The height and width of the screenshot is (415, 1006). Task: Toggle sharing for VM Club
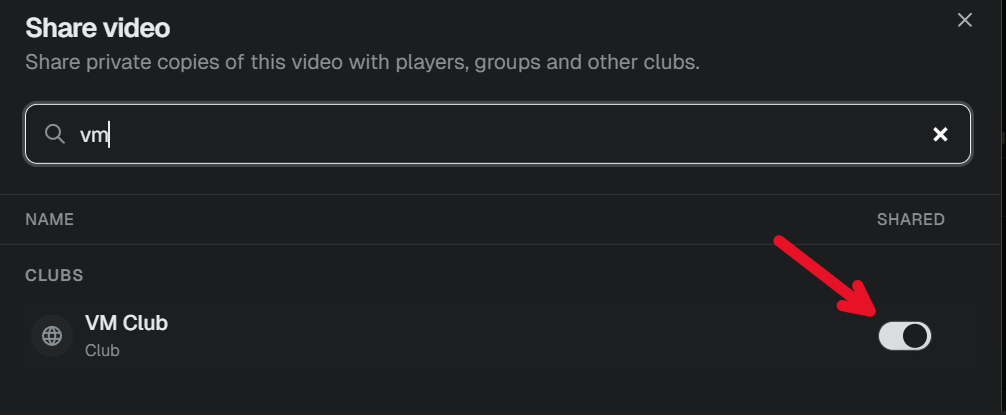pos(904,336)
